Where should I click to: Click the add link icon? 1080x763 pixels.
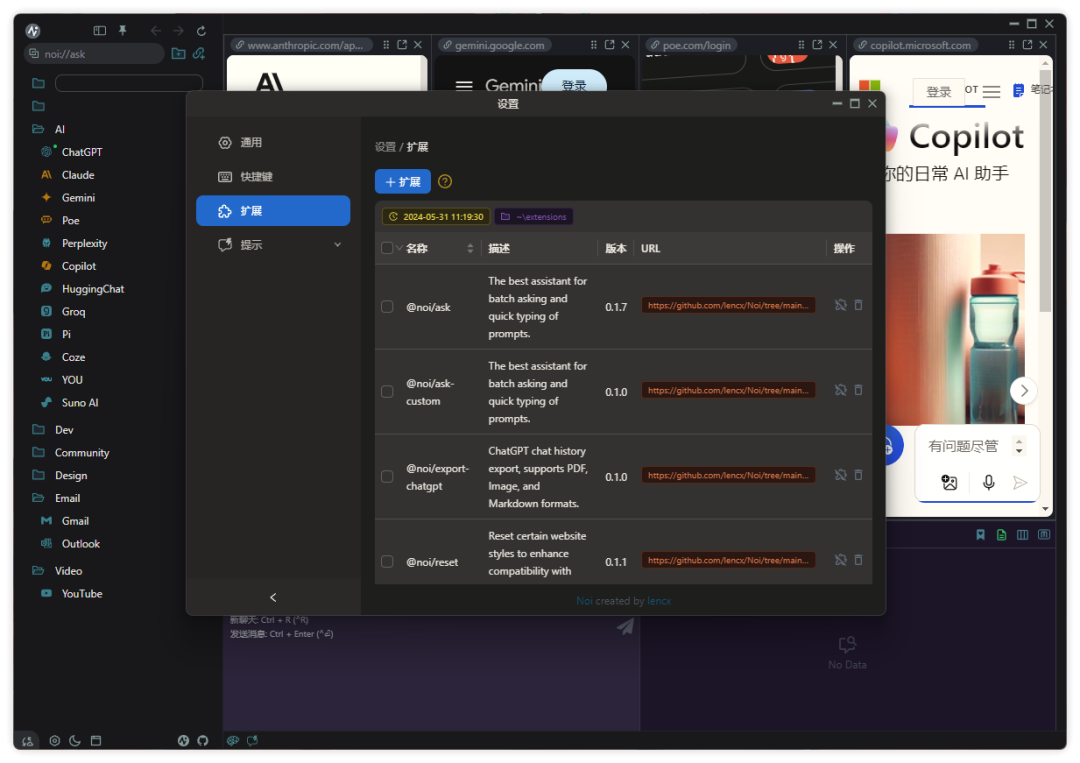point(199,54)
